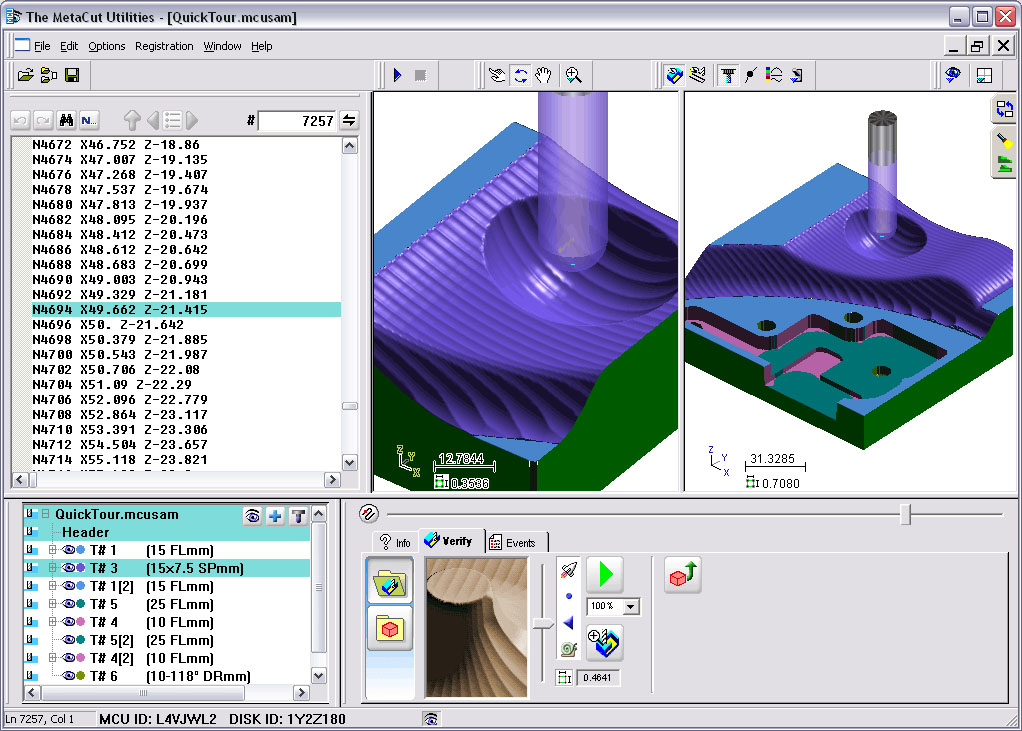Image resolution: width=1022 pixels, height=731 pixels.
Task: Open the 100% speed dropdown
Action: (x=630, y=607)
